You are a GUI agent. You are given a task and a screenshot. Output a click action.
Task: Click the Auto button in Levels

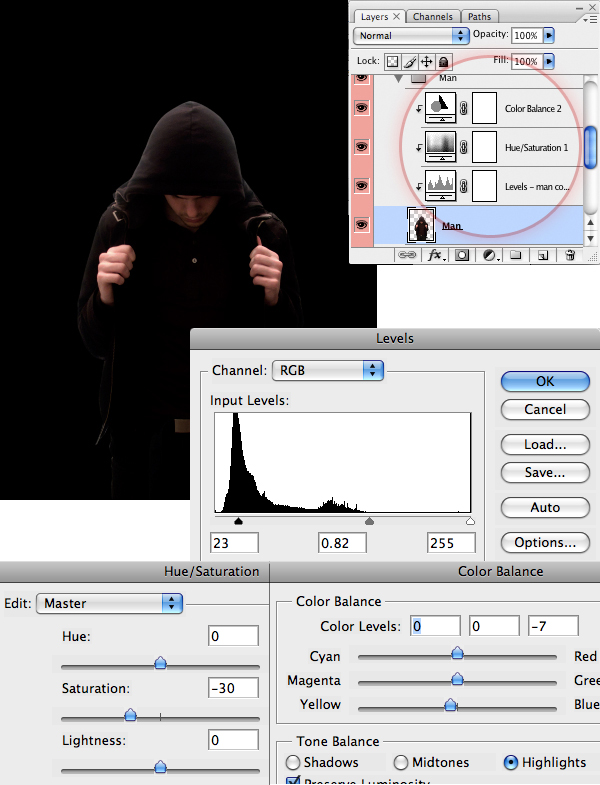point(545,507)
